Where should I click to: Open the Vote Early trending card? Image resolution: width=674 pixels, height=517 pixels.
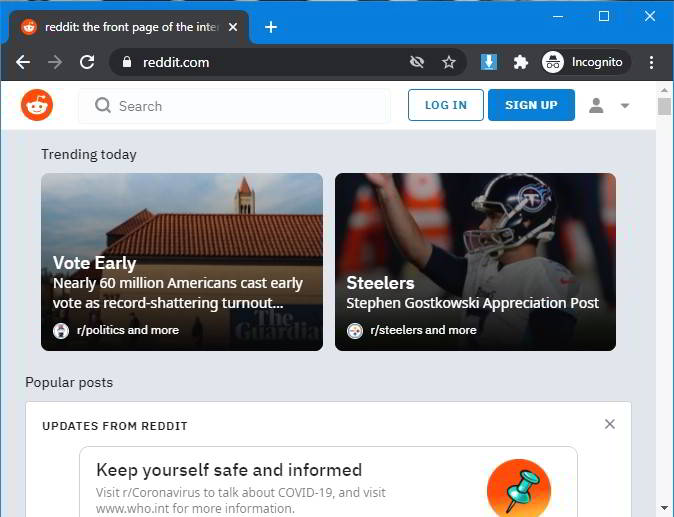pos(182,262)
